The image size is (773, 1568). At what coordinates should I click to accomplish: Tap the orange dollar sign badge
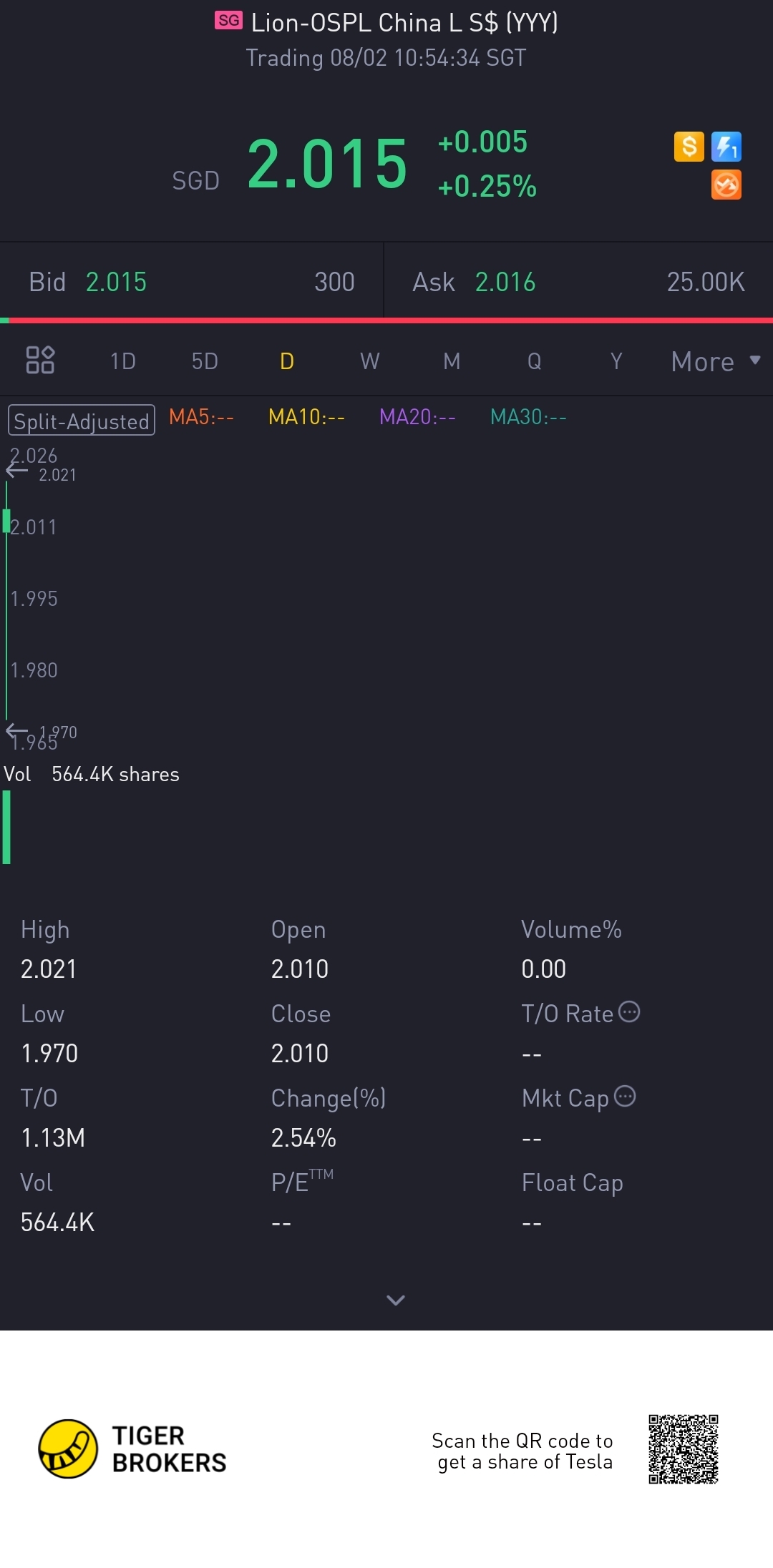point(689,147)
